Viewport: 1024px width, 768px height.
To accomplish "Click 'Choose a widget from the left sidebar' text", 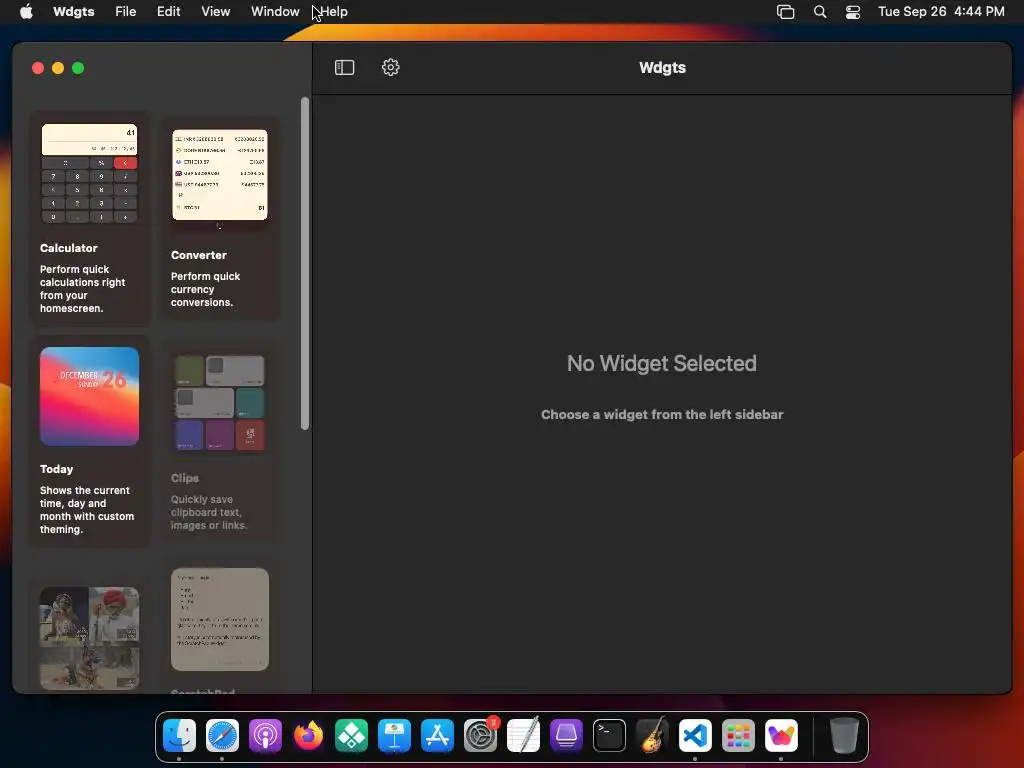I will pyautogui.click(x=662, y=415).
